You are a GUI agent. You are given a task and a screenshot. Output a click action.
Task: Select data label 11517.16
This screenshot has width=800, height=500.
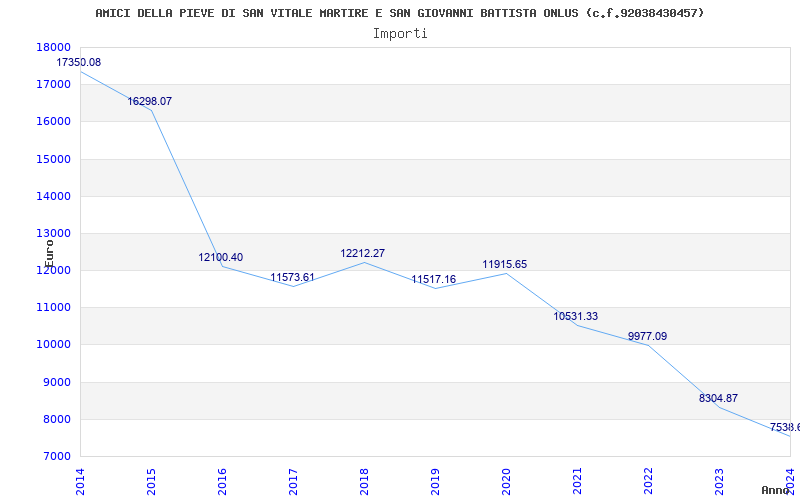tap(434, 279)
